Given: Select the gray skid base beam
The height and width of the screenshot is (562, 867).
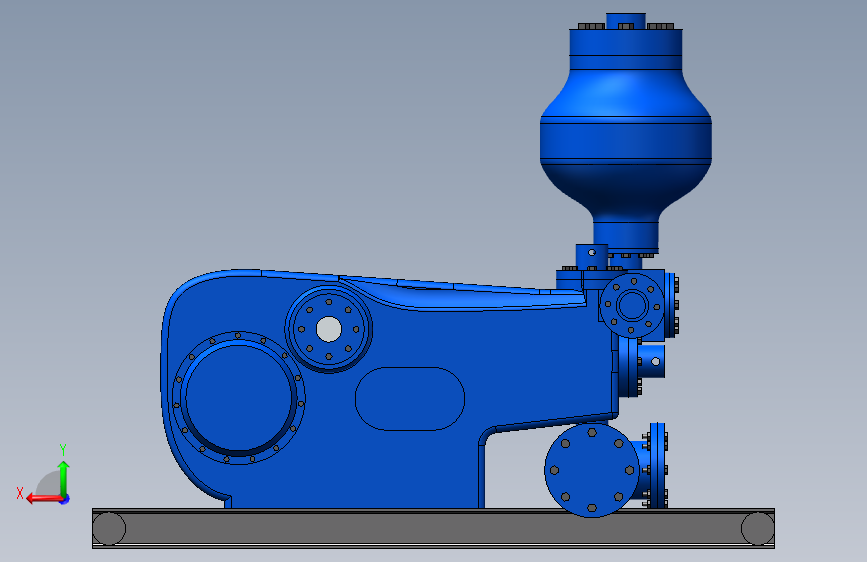Looking at the screenshot, I should pos(433,528).
